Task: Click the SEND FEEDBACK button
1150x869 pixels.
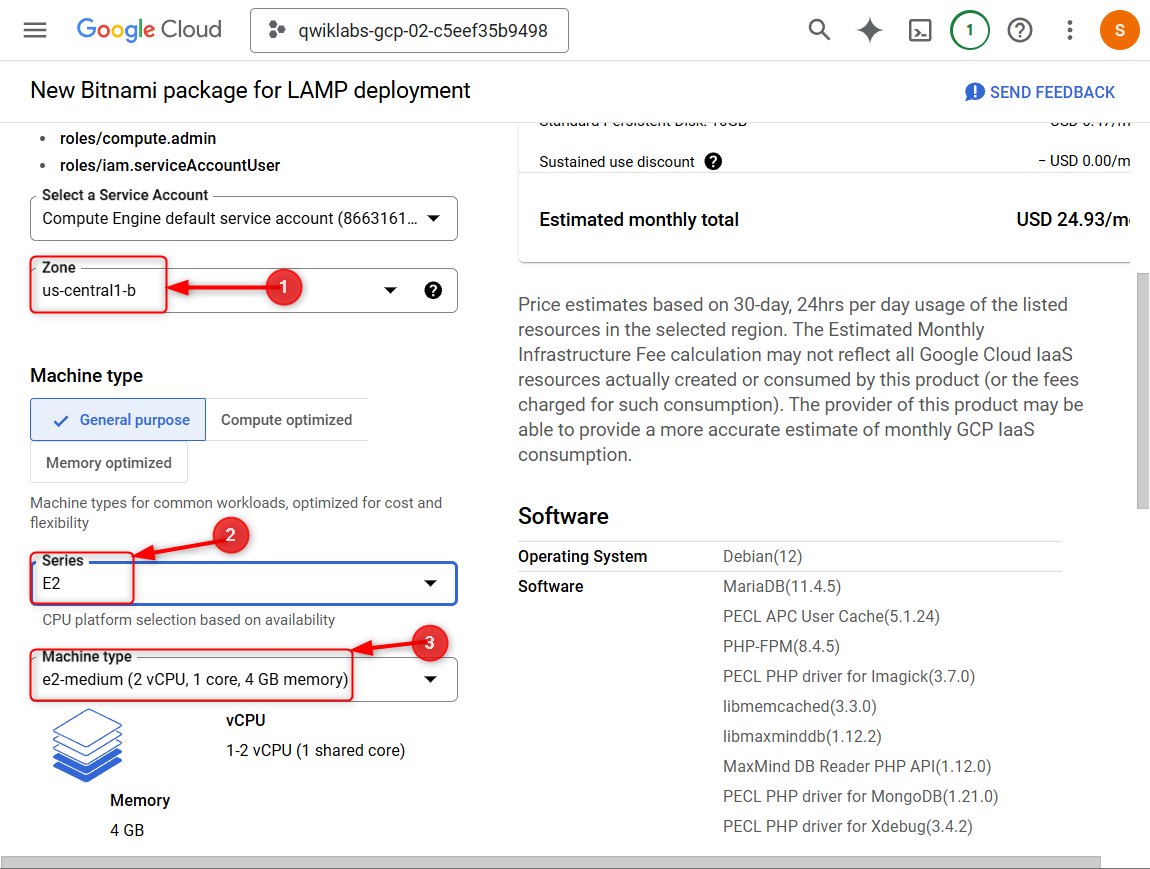Action: coord(1040,92)
